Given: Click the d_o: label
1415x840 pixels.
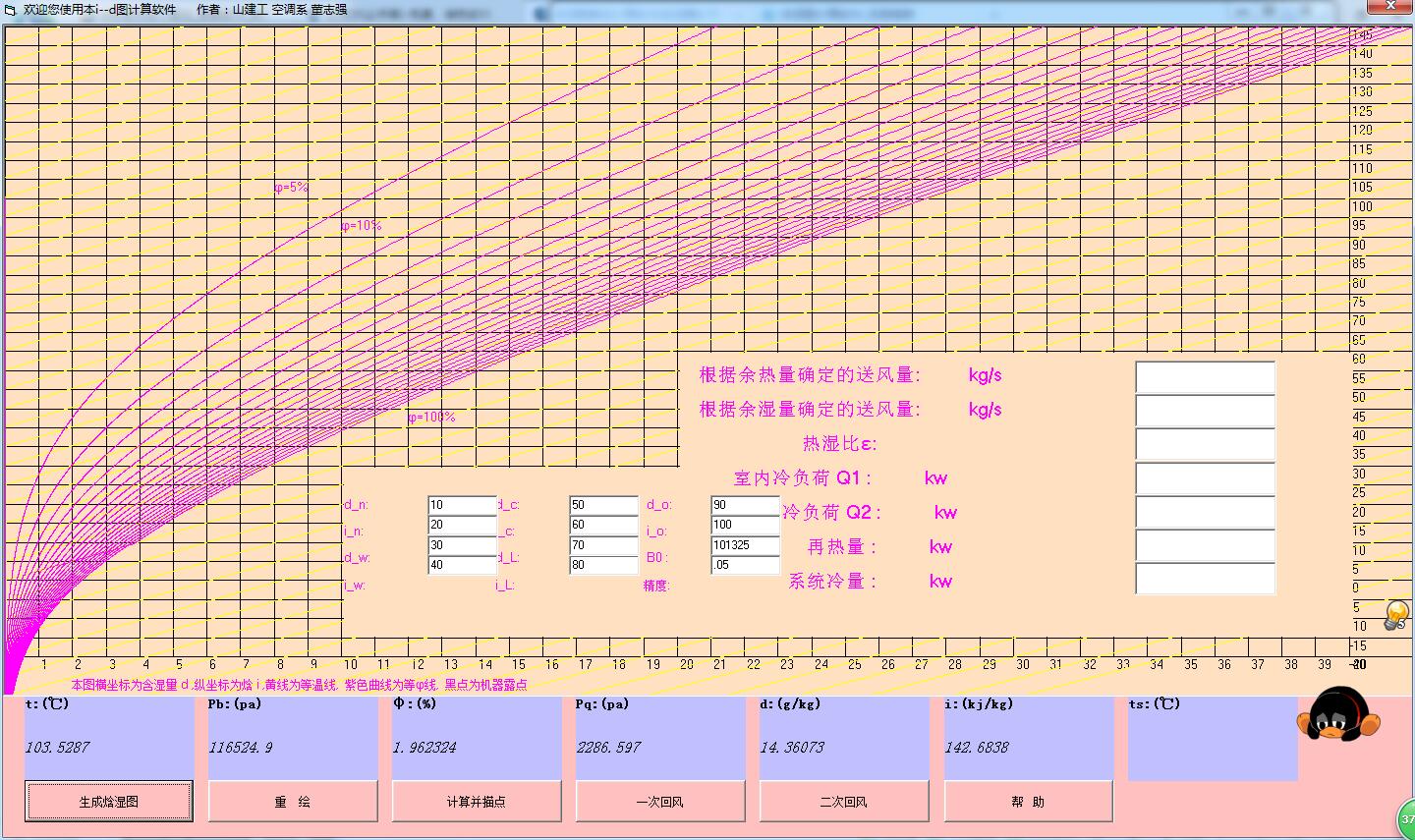Looking at the screenshot, I should tap(658, 505).
